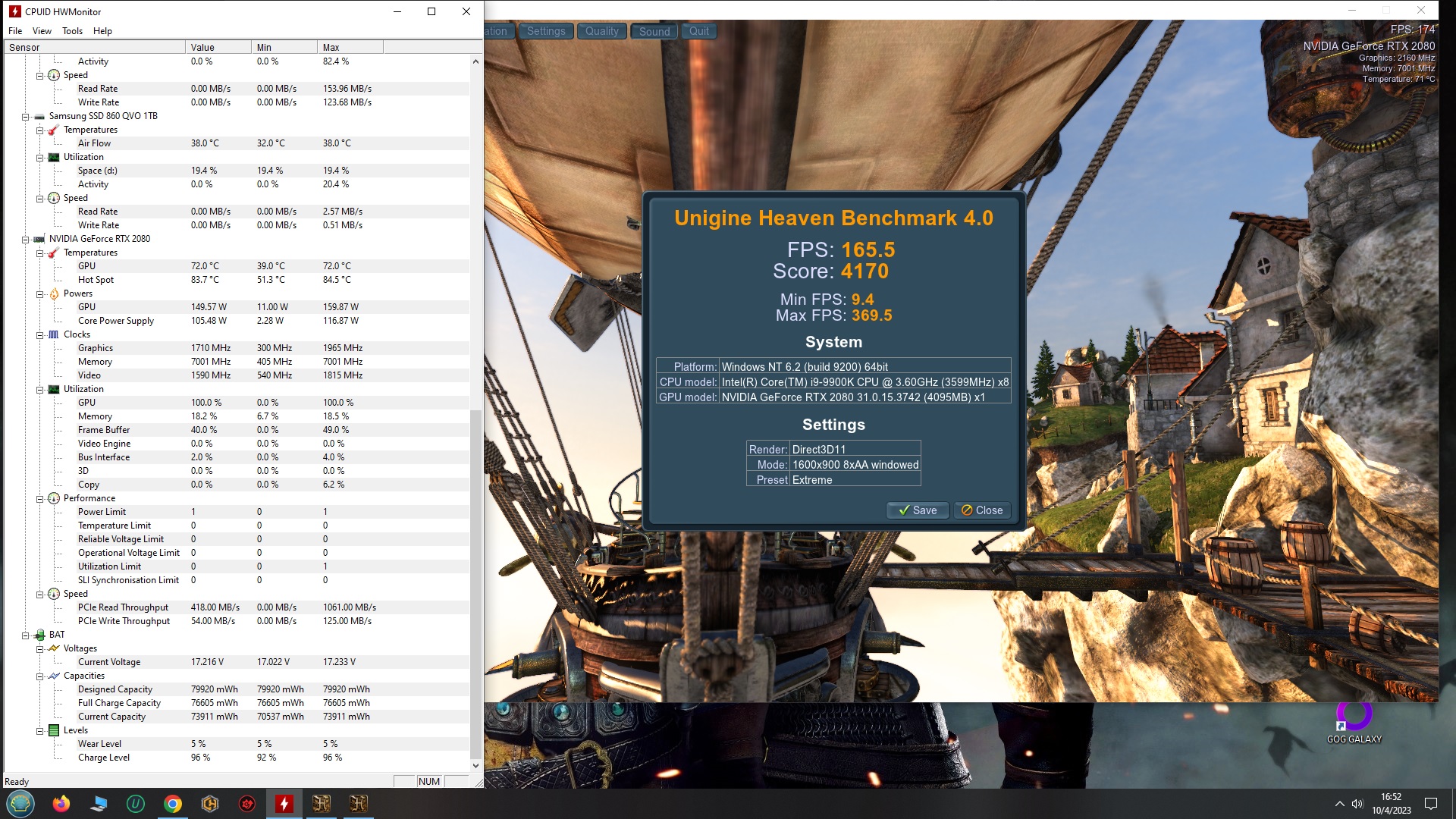Viewport: 1456px width, 819px height.
Task: Collapse GPU Utilization section
Action: pos(39,390)
